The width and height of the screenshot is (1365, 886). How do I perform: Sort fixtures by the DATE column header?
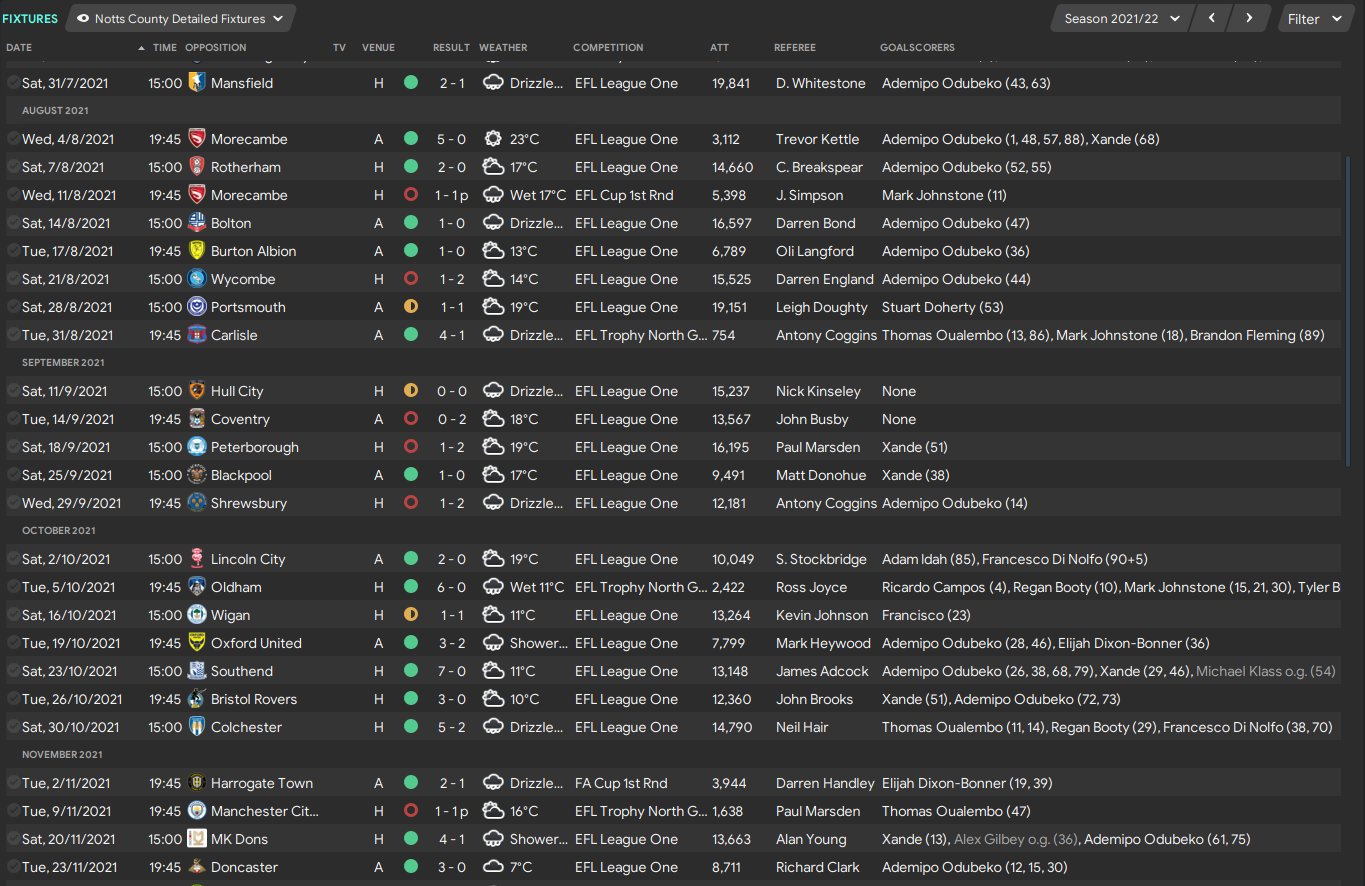(19, 47)
